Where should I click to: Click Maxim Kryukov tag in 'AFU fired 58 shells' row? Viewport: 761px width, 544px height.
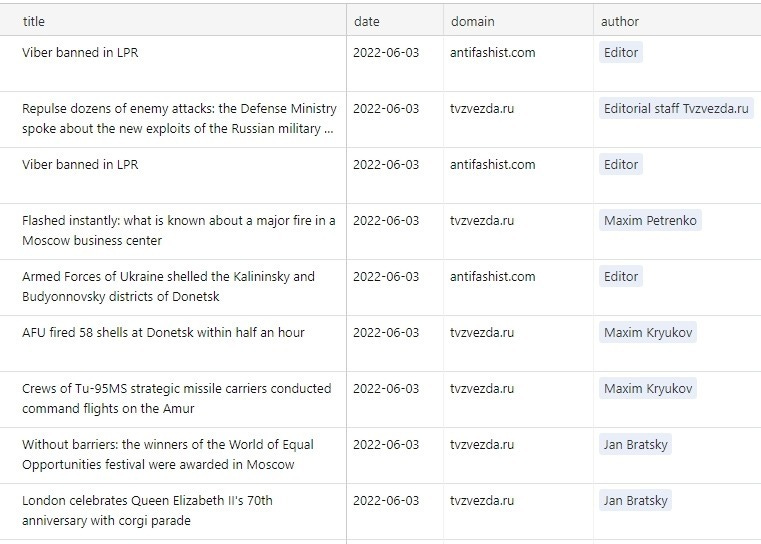(x=648, y=332)
